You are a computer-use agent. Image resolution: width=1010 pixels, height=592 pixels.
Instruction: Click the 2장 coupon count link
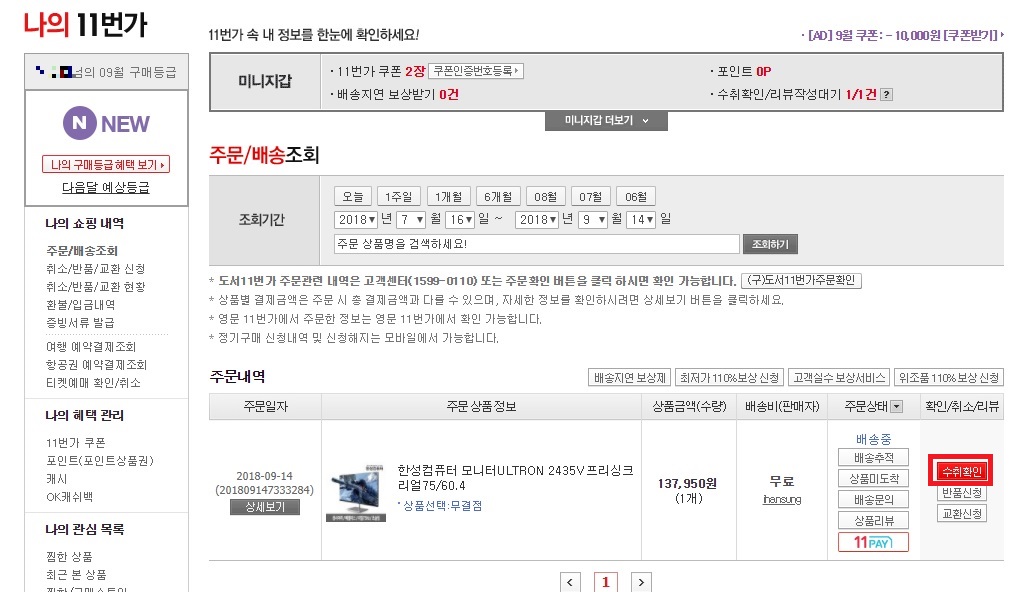coord(415,72)
